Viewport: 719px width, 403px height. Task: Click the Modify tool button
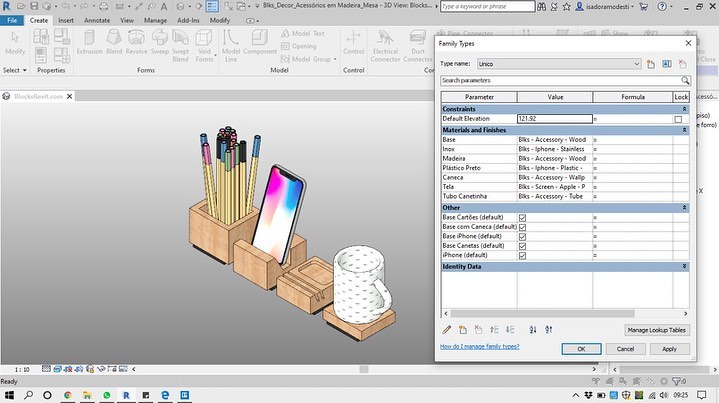point(15,42)
